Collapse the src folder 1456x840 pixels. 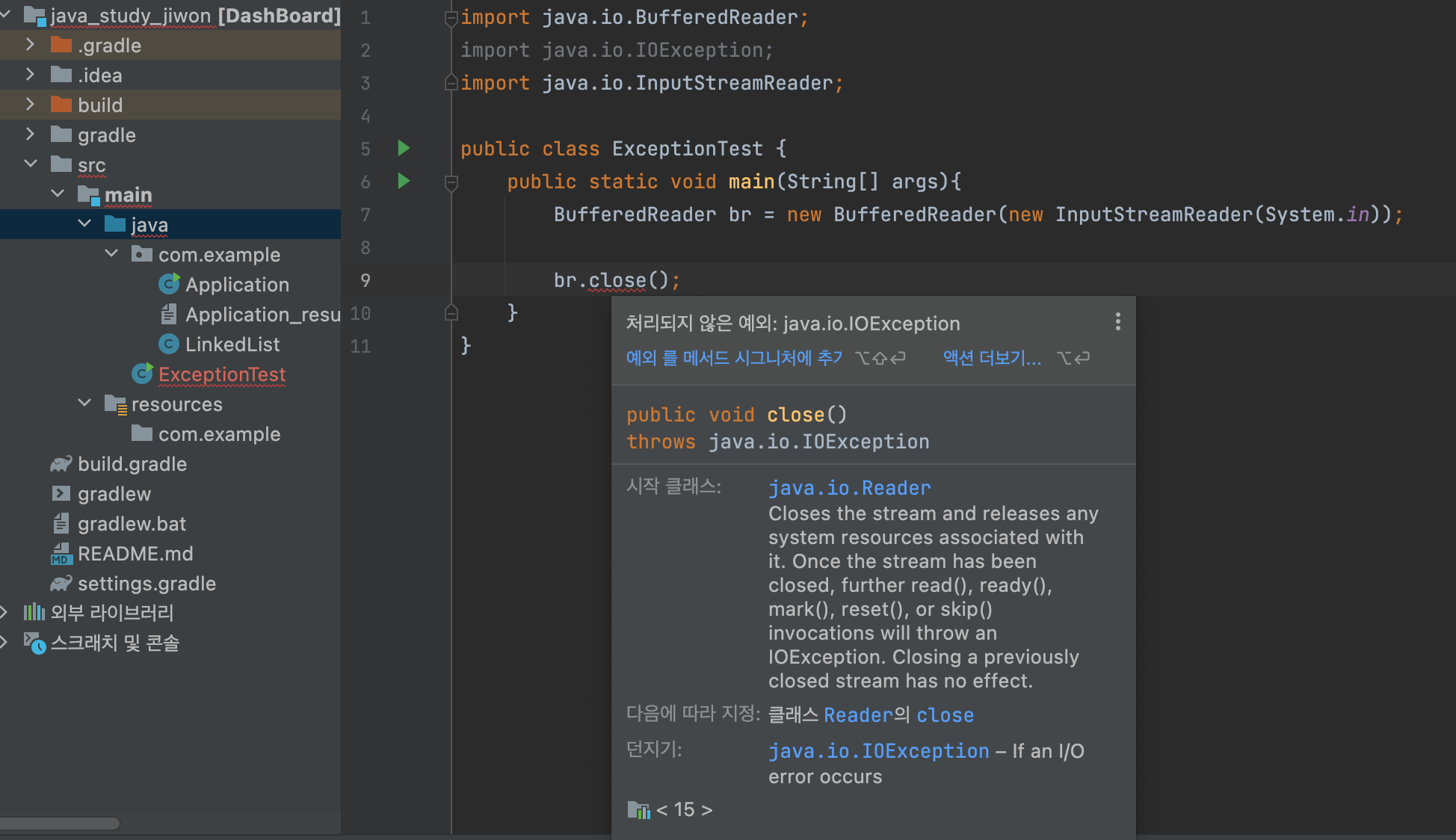(x=31, y=164)
